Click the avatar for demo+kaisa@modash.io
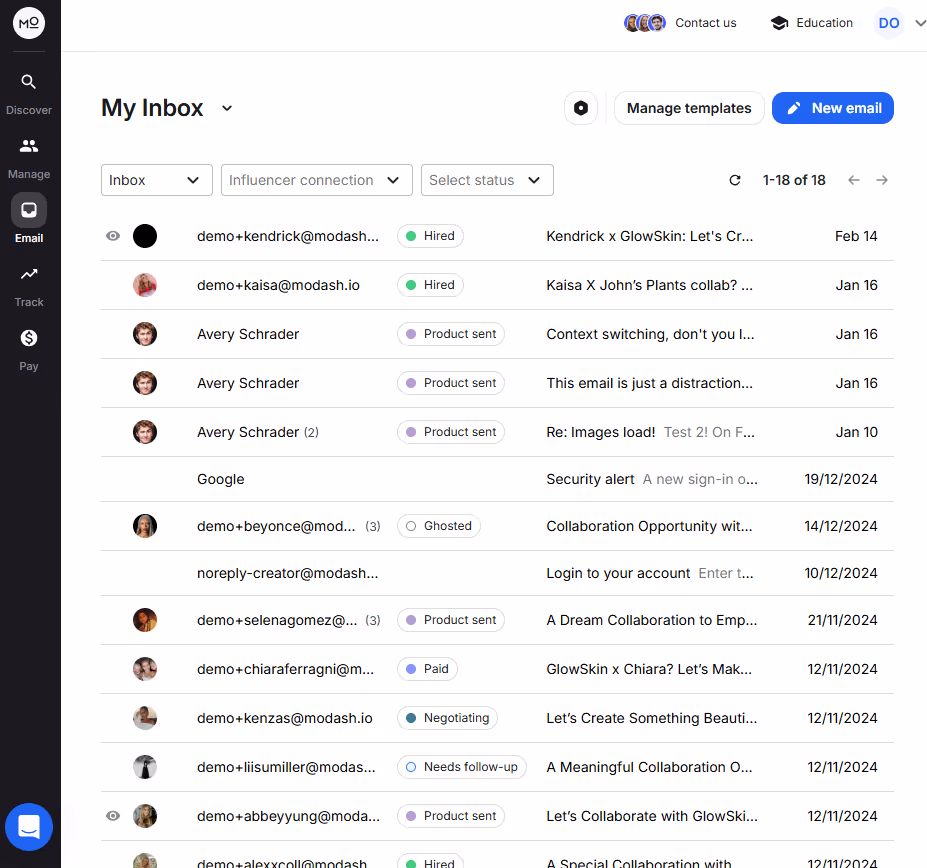 coord(145,285)
